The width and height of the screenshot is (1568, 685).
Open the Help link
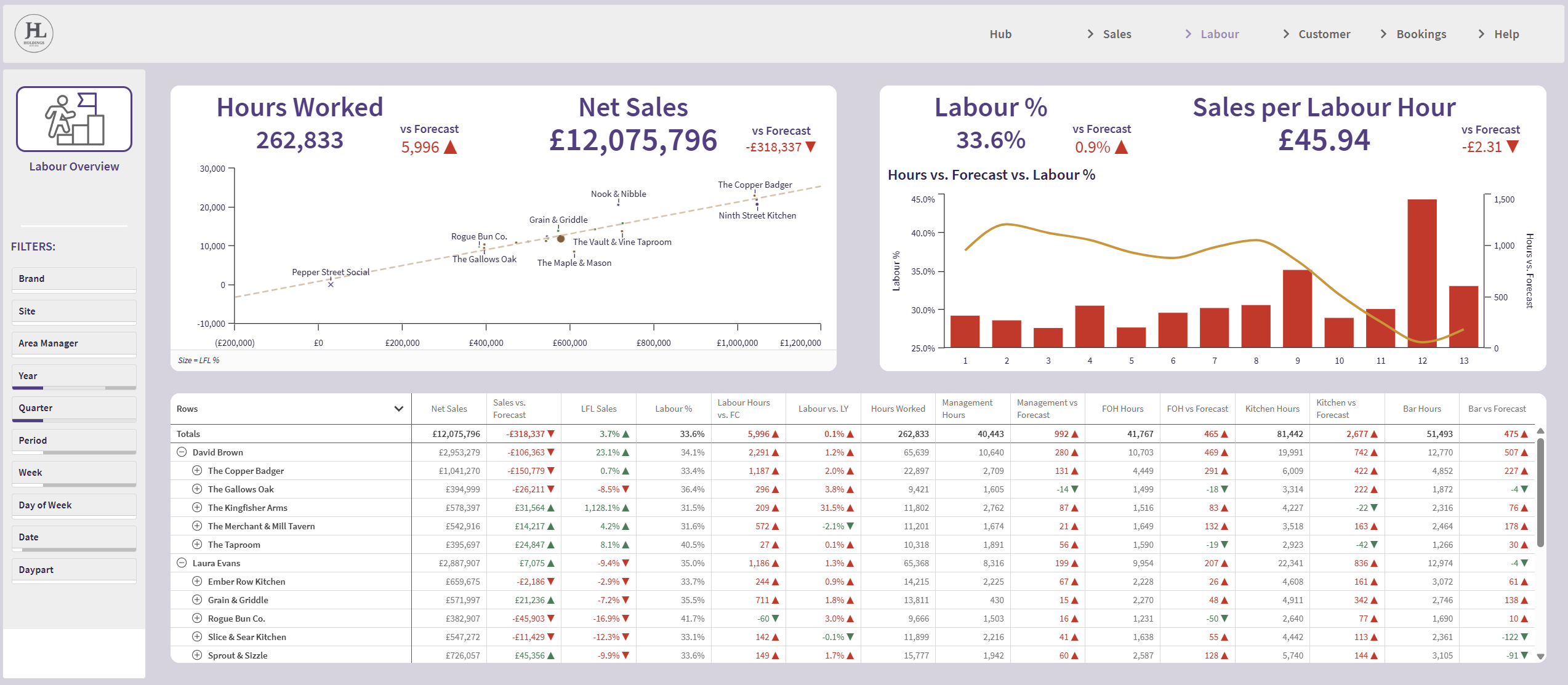click(1506, 34)
